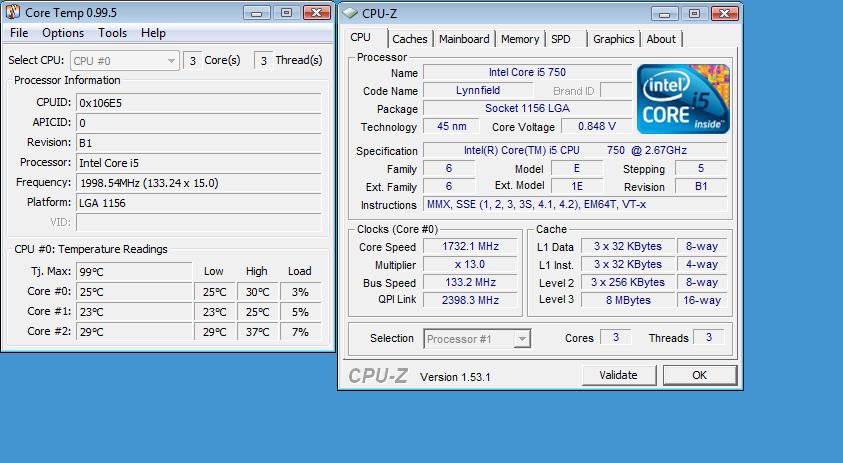Click the Specification field in CPU-Z
The width and height of the screenshot is (843, 463).
click(575, 150)
